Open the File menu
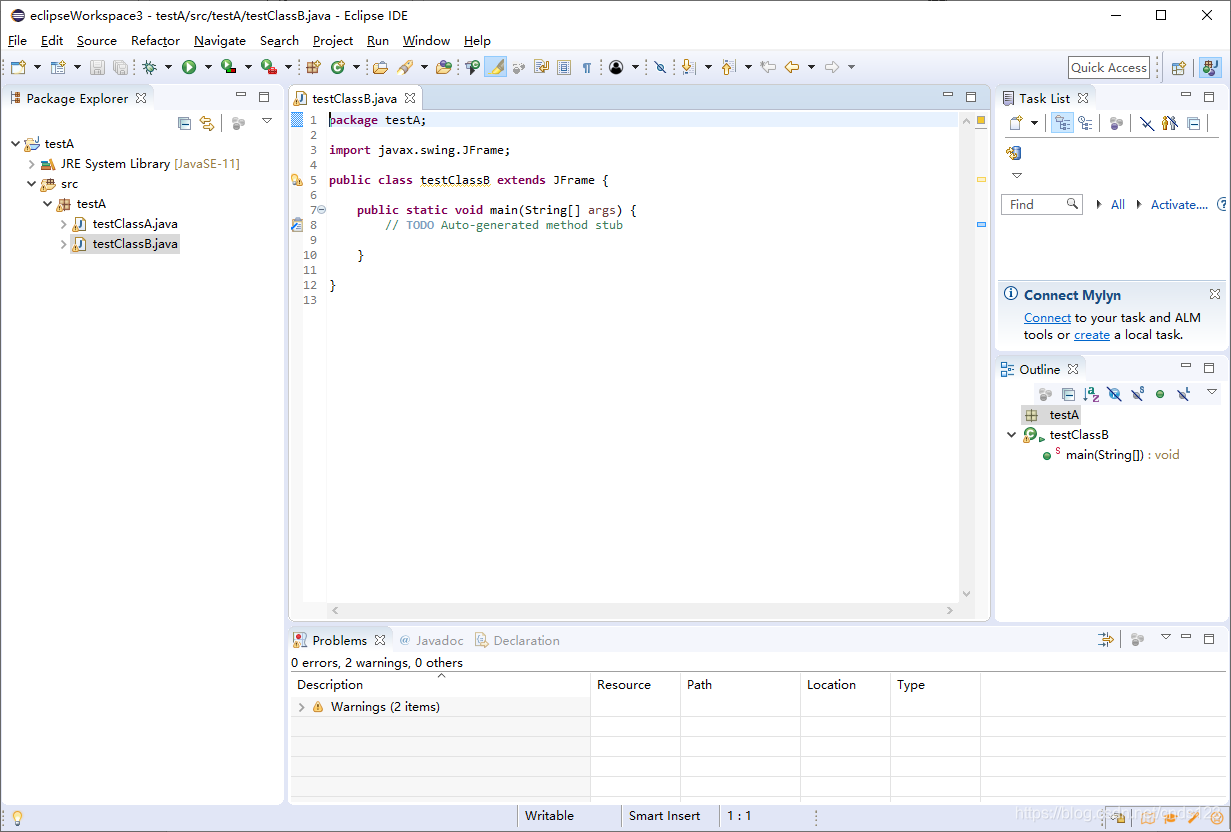 coord(17,41)
